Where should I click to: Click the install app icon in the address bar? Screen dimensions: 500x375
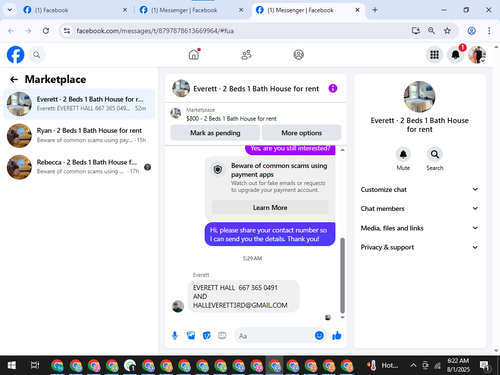(x=416, y=31)
